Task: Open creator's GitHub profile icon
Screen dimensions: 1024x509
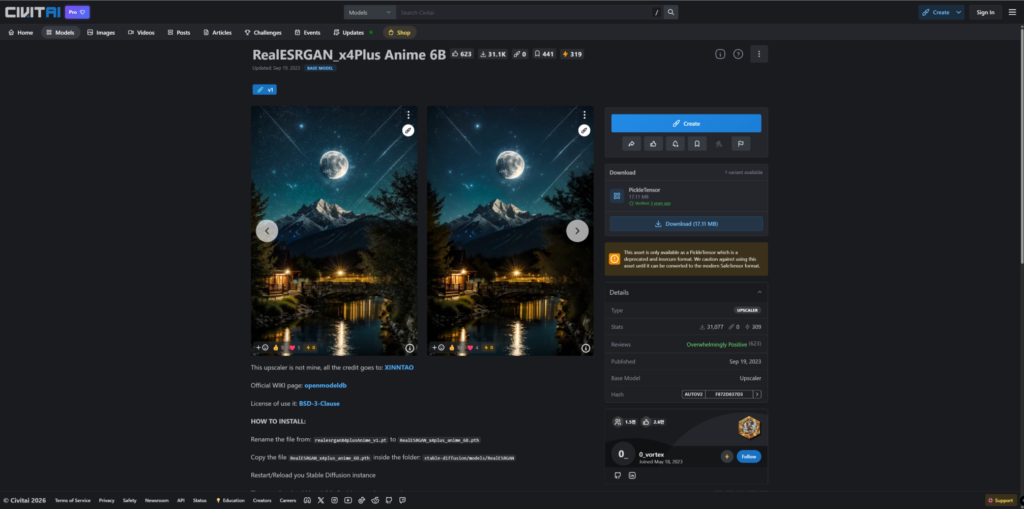Action: [618, 475]
